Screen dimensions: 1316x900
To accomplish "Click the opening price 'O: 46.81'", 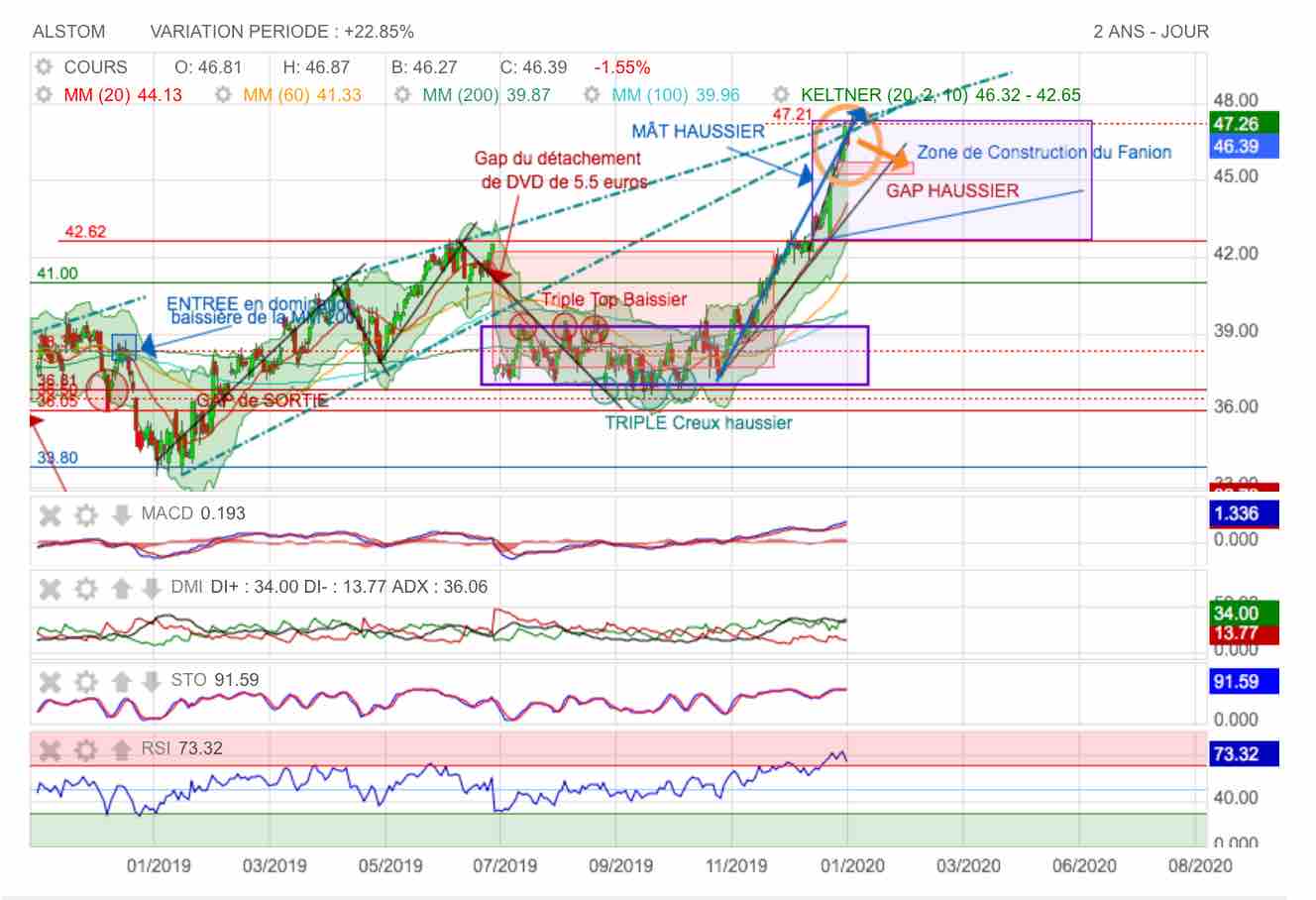I will point(208,67).
